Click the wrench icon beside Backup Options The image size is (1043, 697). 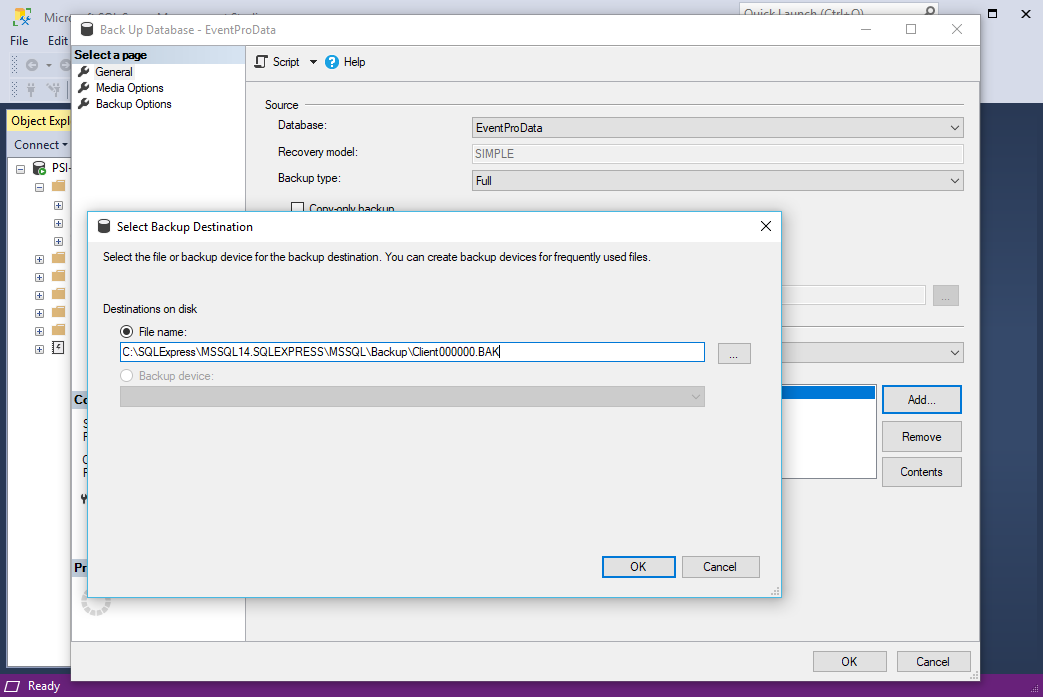click(84, 104)
